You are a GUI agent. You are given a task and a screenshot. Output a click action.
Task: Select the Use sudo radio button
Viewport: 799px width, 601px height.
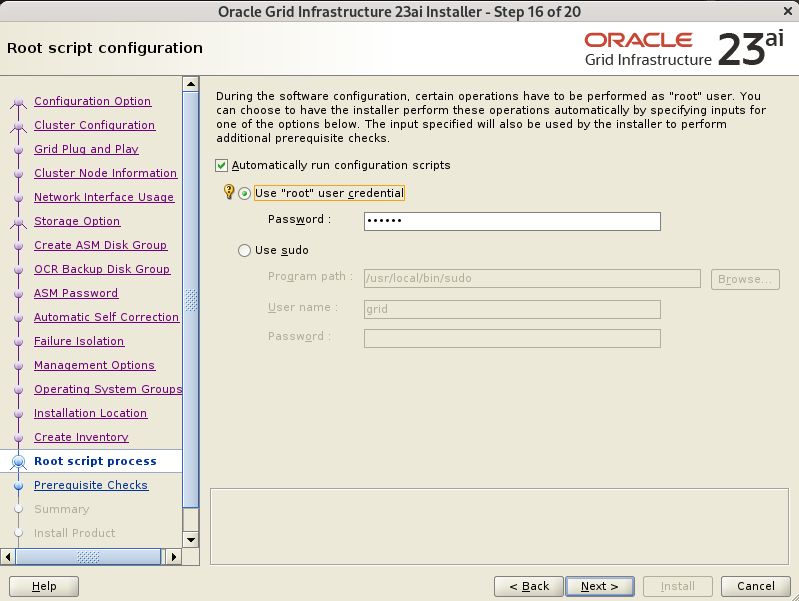[245, 250]
